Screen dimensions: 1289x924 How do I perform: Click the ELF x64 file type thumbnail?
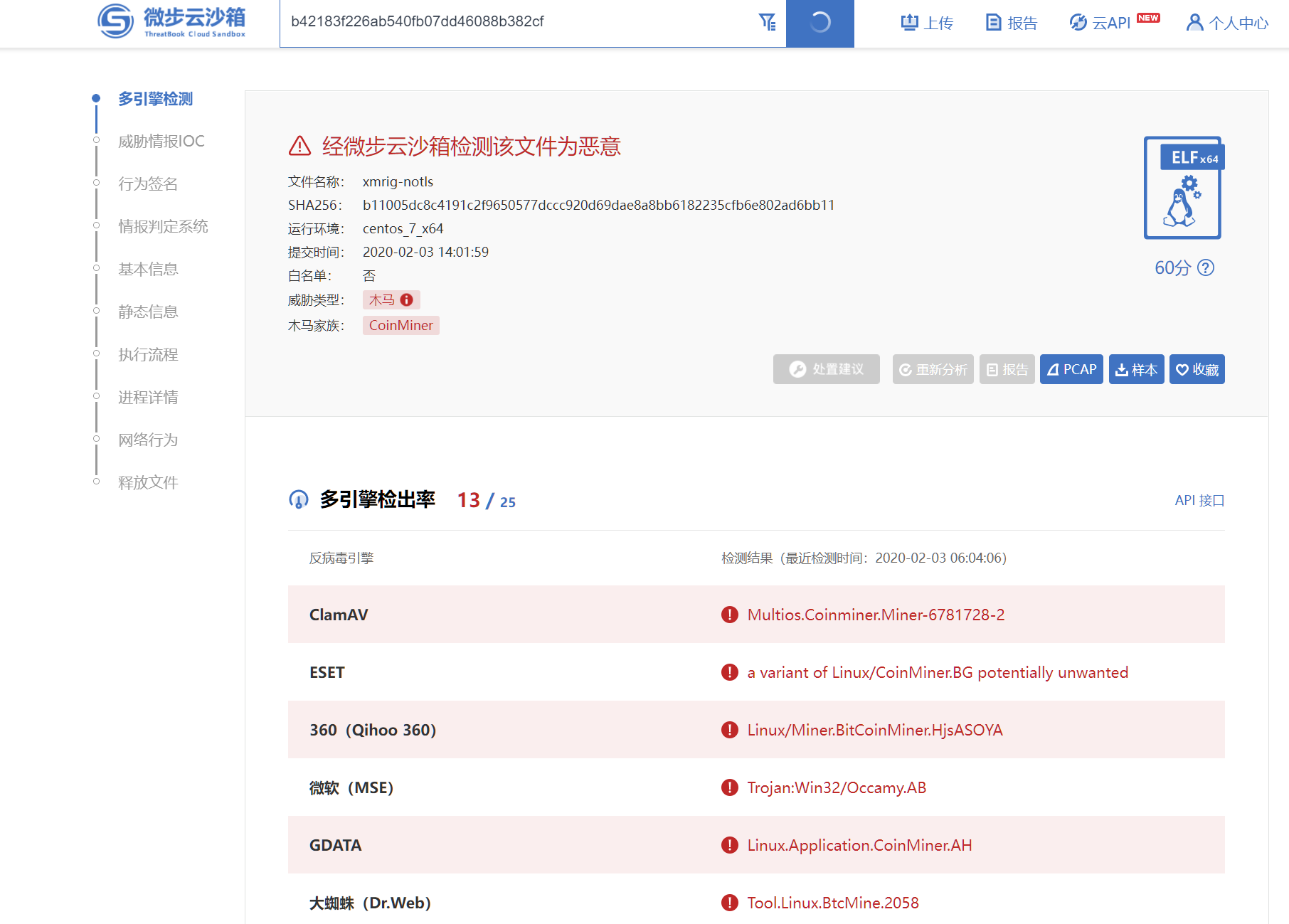[x=1184, y=188]
